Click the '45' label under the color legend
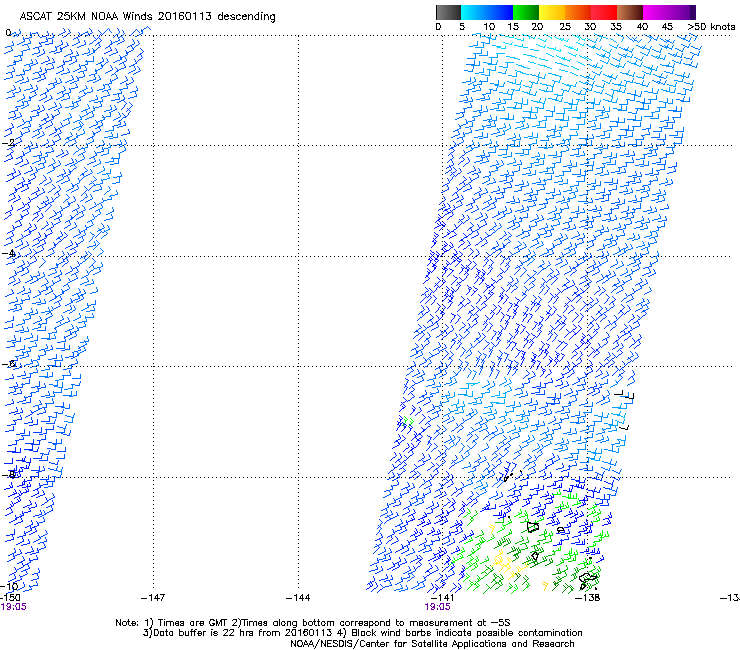The image size is (740, 650). tap(667, 27)
